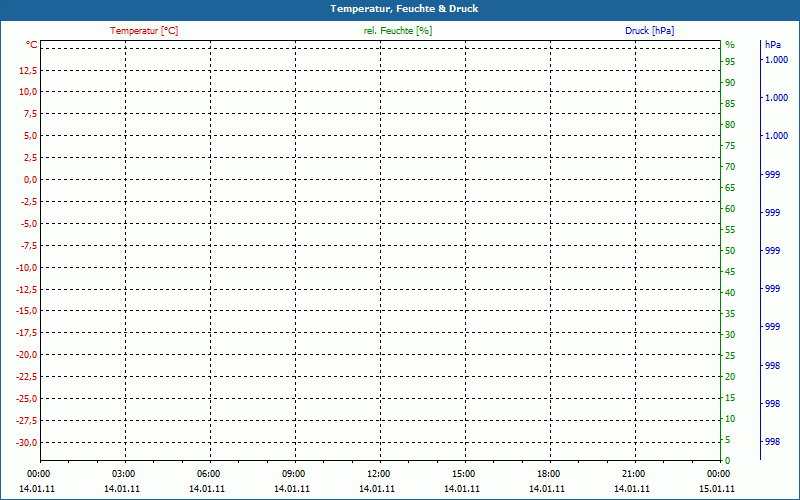Click the 0,0 temperature axis value
The image size is (800, 500).
pyautogui.click(x=30, y=180)
